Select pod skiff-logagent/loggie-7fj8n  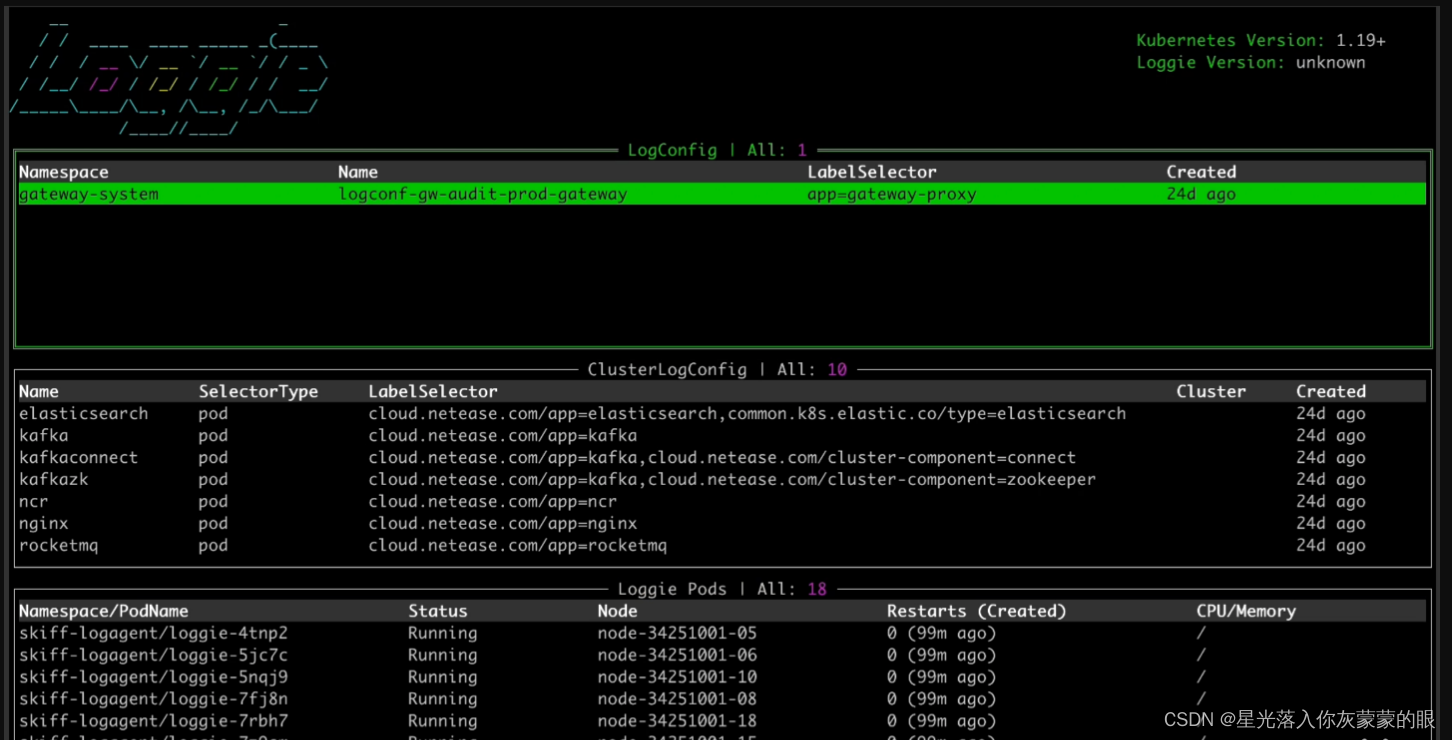pos(153,699)
